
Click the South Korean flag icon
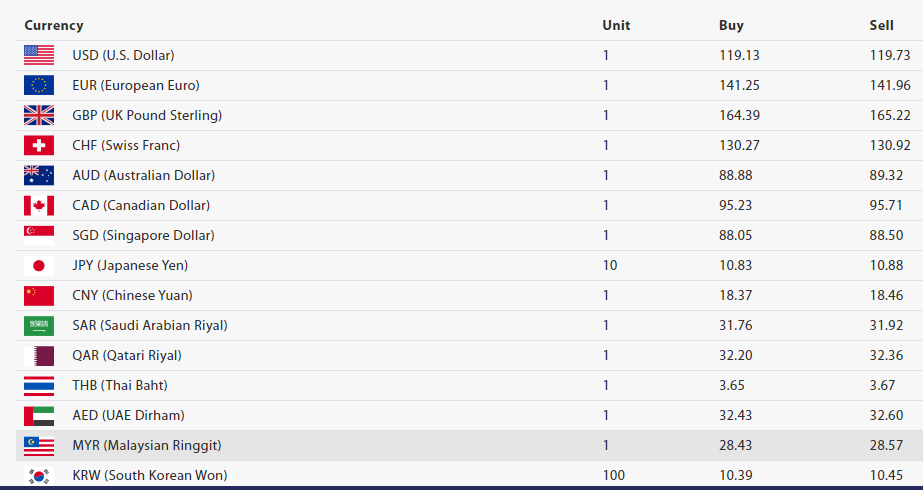tap(39, 476)
